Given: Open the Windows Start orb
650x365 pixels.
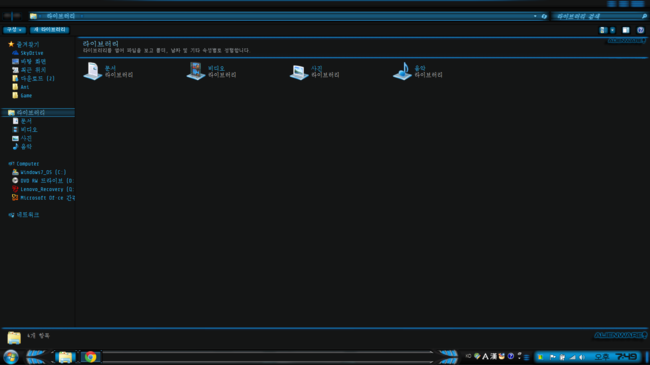Looking at the screenshot, I should (x=11, y=357).
